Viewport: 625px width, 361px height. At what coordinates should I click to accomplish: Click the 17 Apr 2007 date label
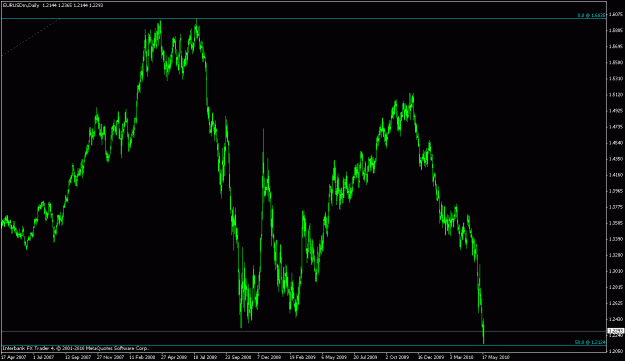tap(14, 357)
